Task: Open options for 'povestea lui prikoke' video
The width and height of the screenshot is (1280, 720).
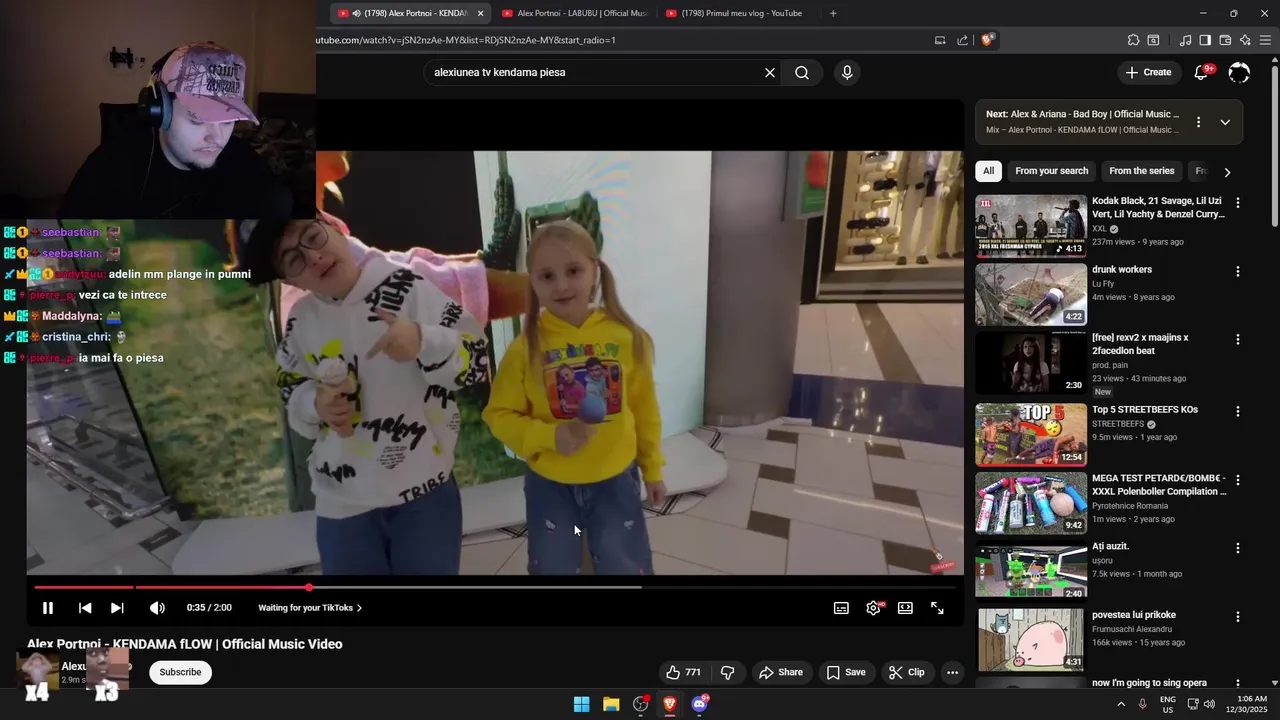Action: point(1238,617)
